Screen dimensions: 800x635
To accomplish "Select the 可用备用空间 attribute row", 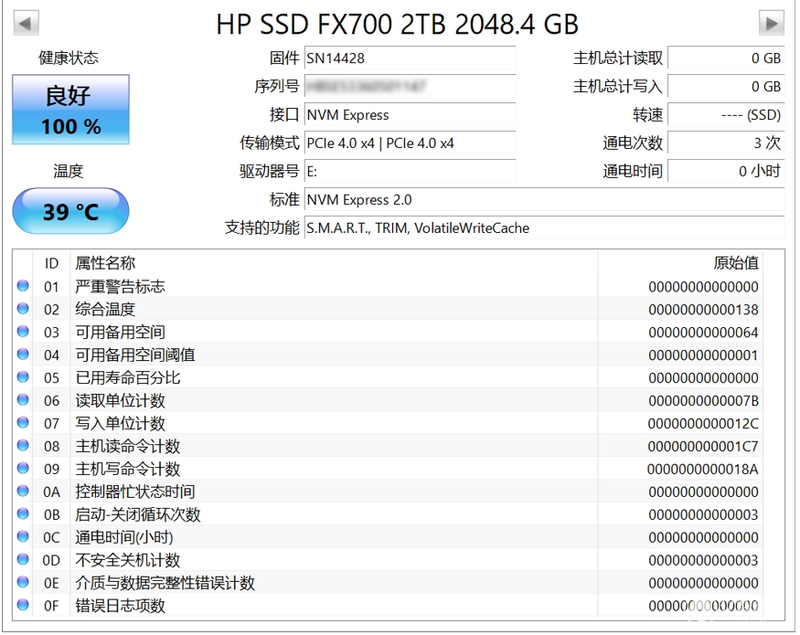I will [x=388, y=332].
